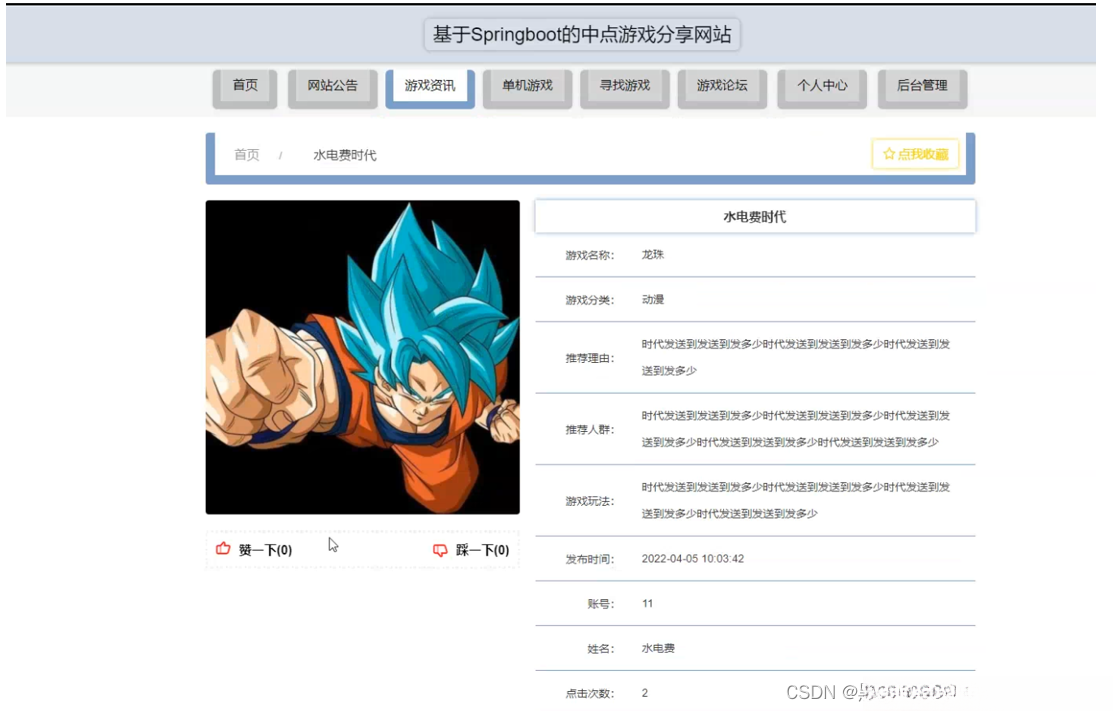This screenshot has height=711, width=1113.
Task: Open the 个人中心 personal center tab
Action: point(820,86)
